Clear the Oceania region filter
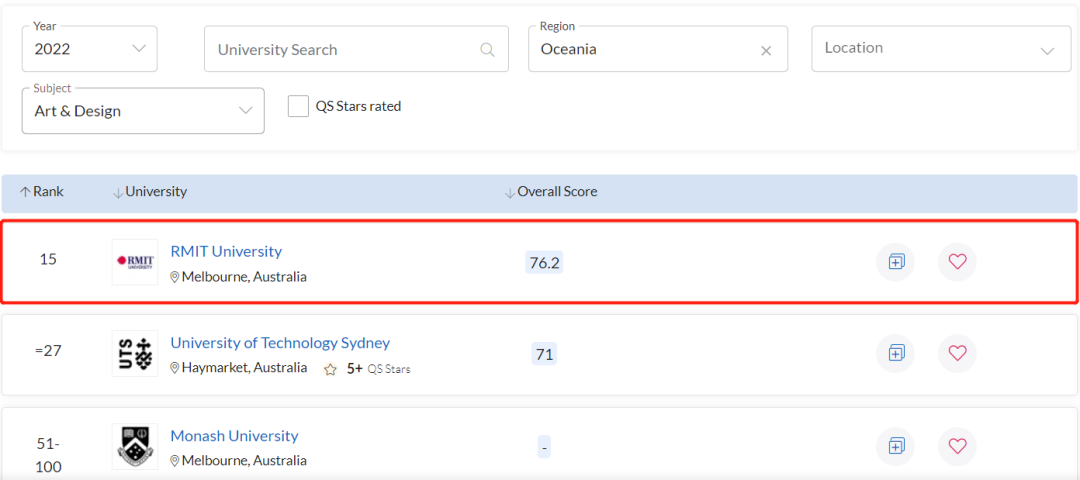This screenshot has width=1080, height=480. point(766,50)
